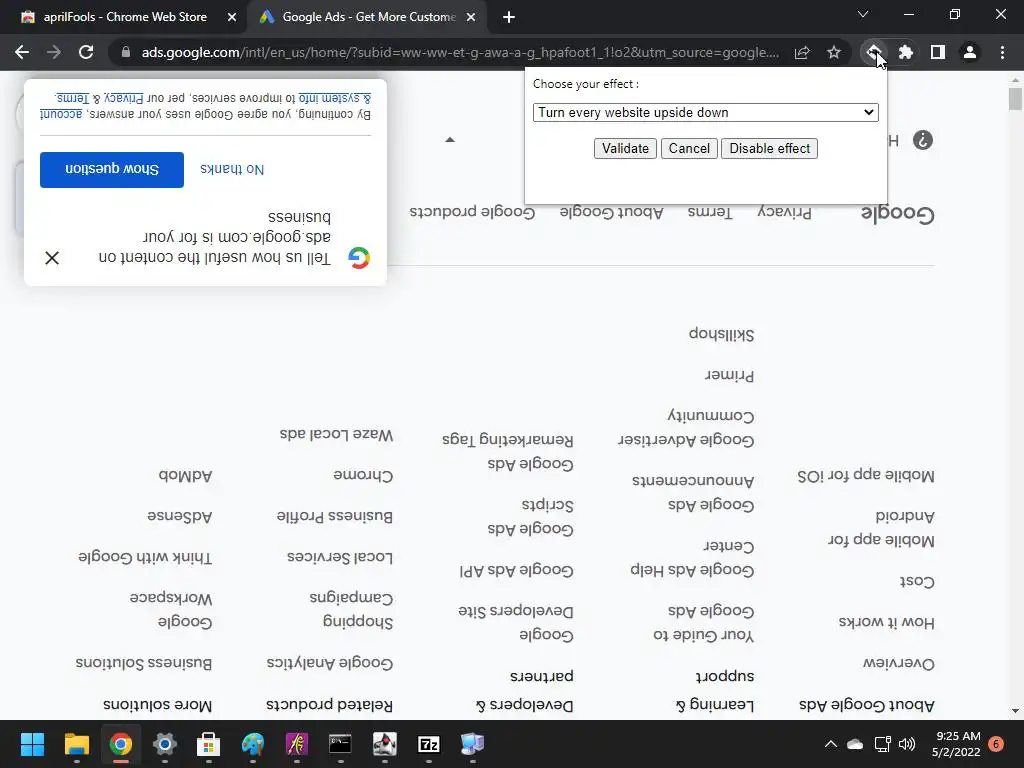The image size is (1024, 768).
Task: Close the Google Ads tab
Action: tap(471, 17)
